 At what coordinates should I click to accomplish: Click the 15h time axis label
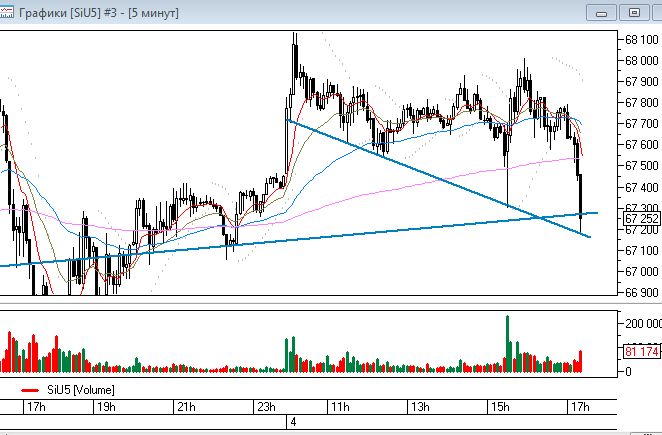tap(500, 407)
